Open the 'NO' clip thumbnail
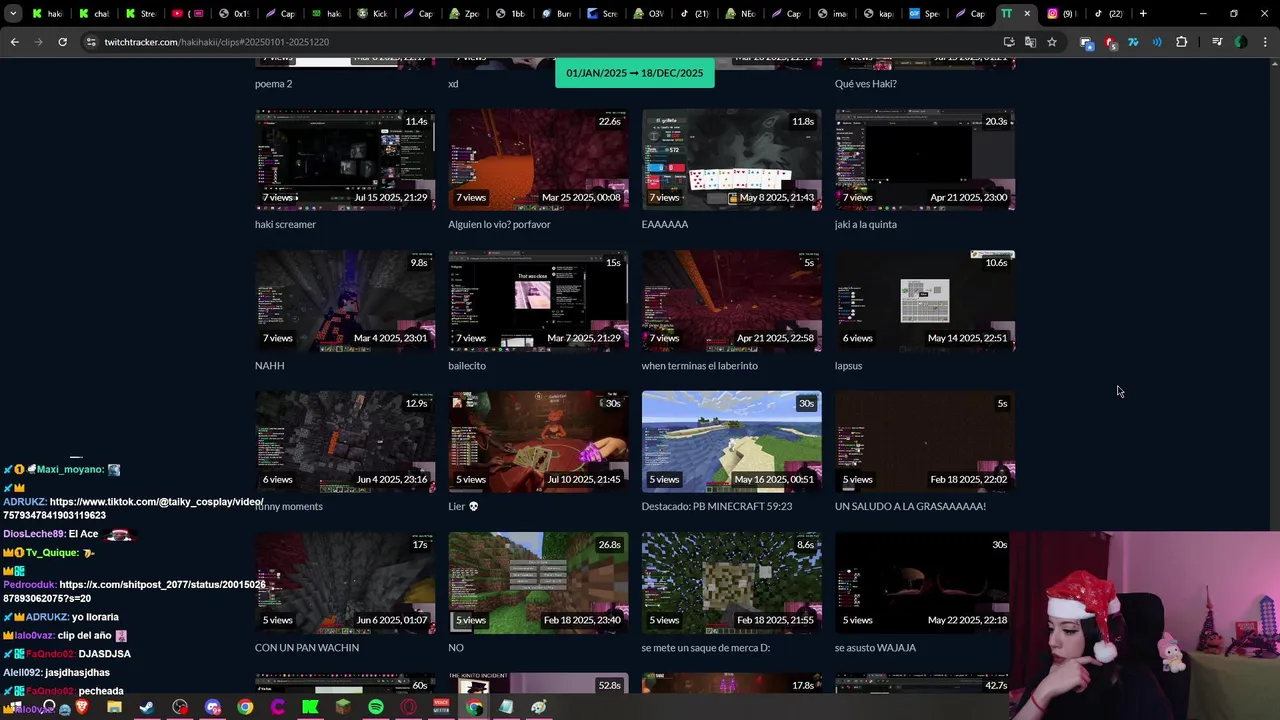The image size is (1280, 720). tap(538, 583)
